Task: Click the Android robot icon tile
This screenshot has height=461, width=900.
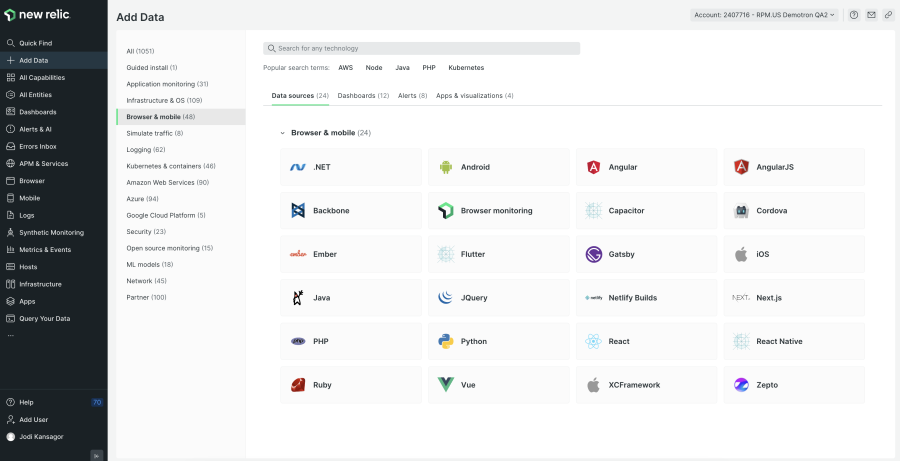Action: [x=446, y=167]
